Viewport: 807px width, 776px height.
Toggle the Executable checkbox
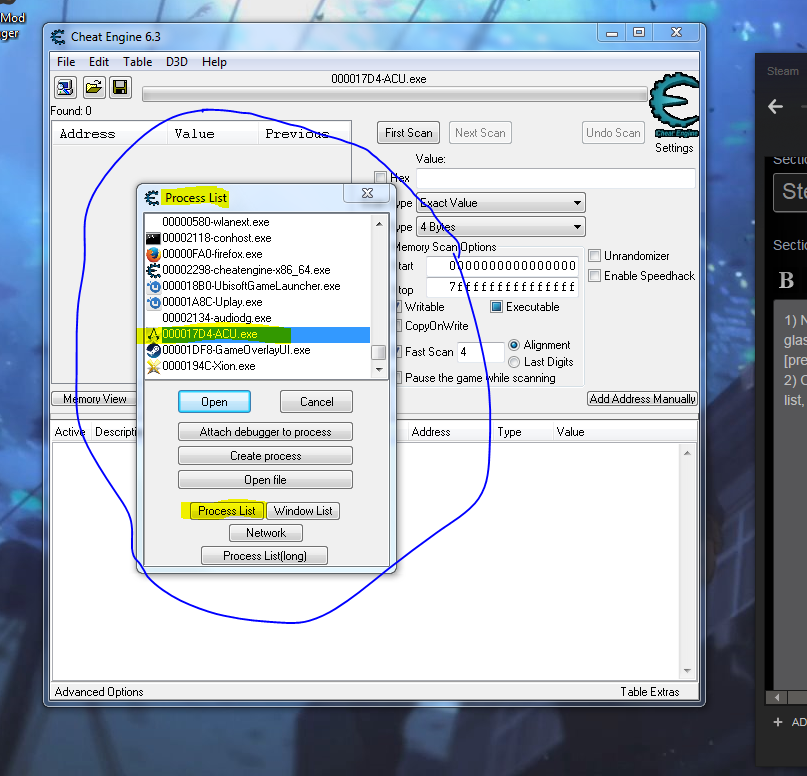click(x=496, y=307)
